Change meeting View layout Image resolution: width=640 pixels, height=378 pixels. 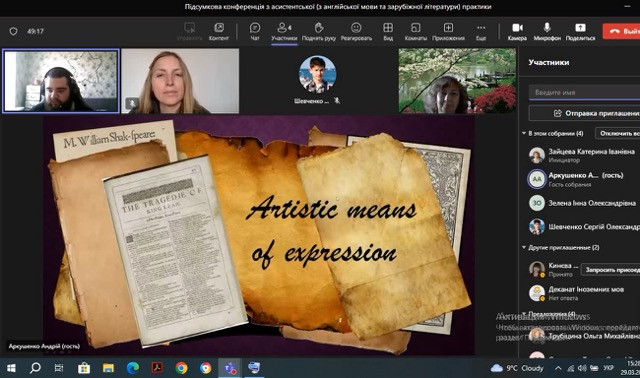(x=388, y=31)
